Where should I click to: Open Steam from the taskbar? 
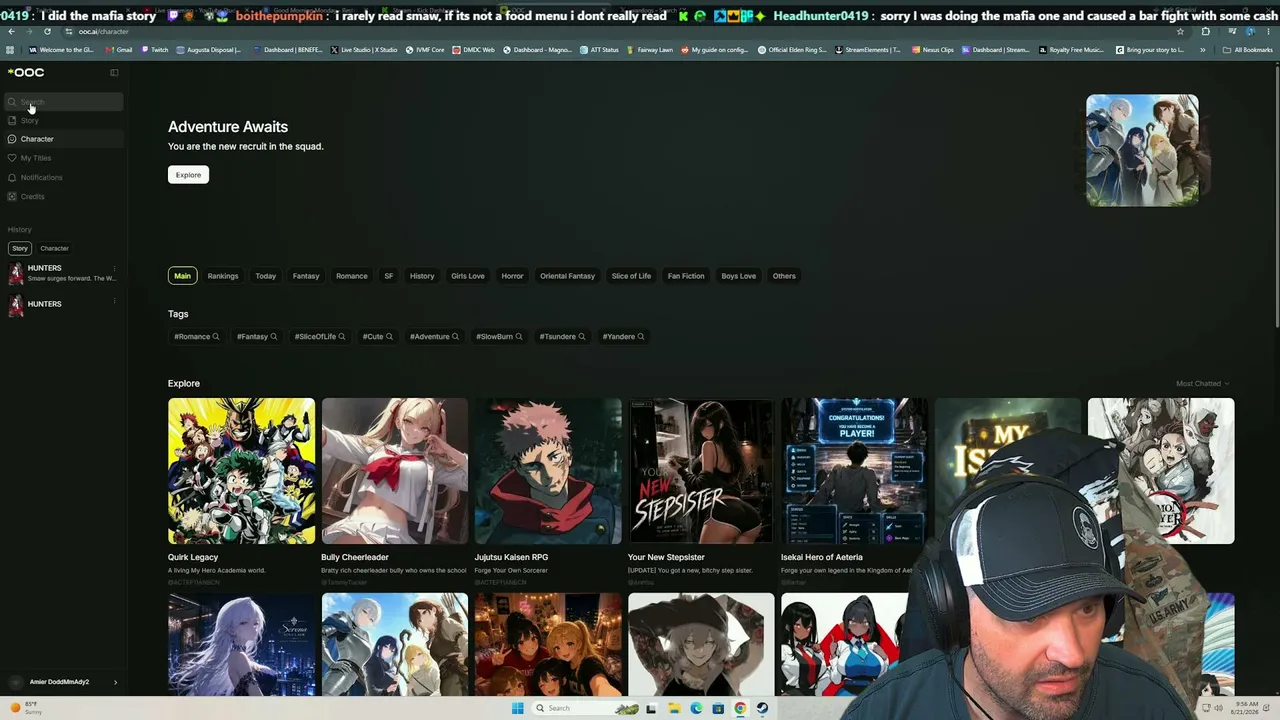(x=762, y=708)
